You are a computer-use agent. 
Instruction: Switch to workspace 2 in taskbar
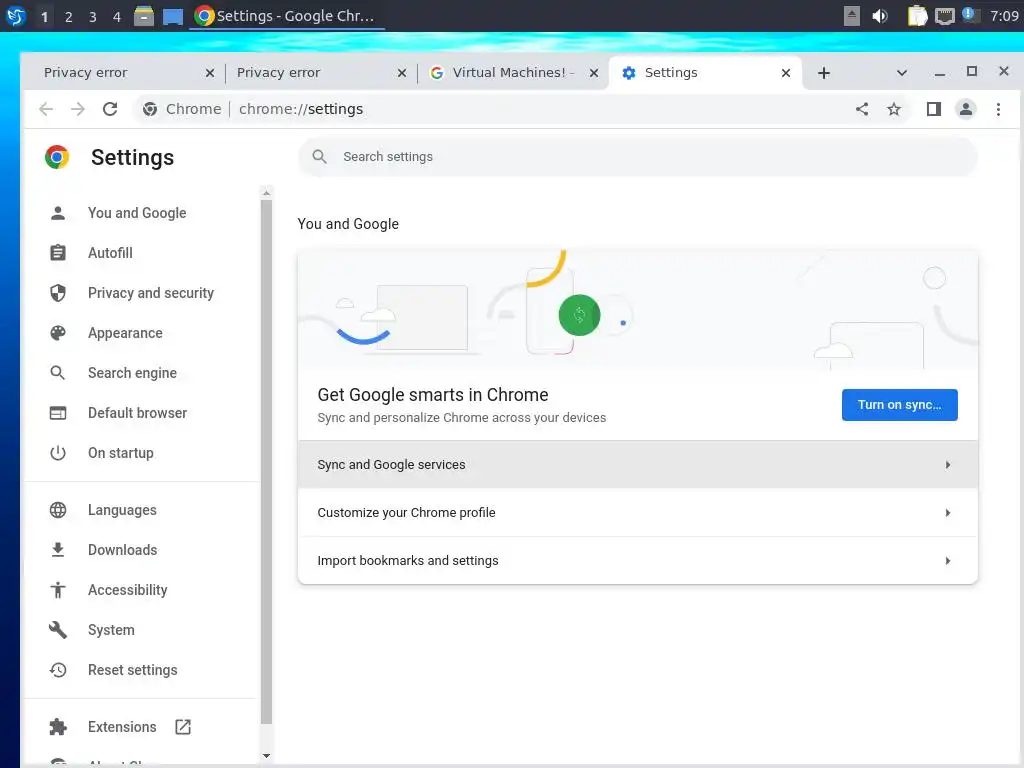(x=68, y=16)
